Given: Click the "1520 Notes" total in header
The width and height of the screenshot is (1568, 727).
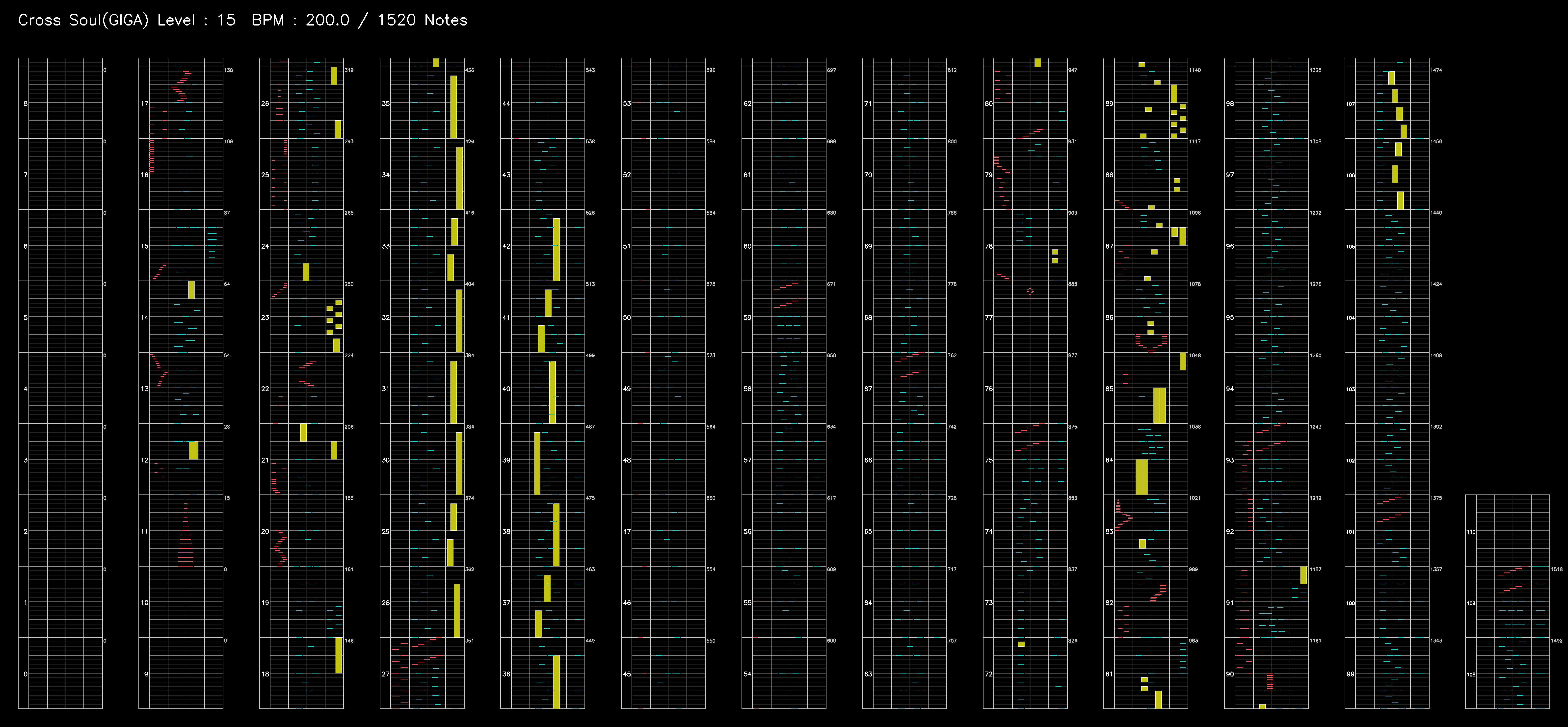Looking at the screenshot, I should pos(423,20).
